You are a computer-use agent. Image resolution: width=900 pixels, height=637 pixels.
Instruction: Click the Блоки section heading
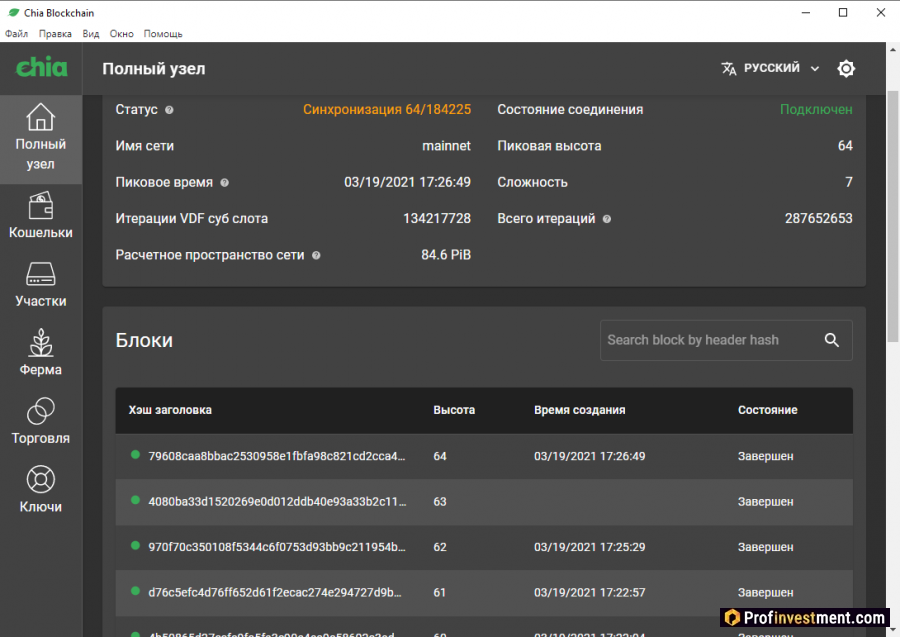pyautogui.click(x=144, y=340)
